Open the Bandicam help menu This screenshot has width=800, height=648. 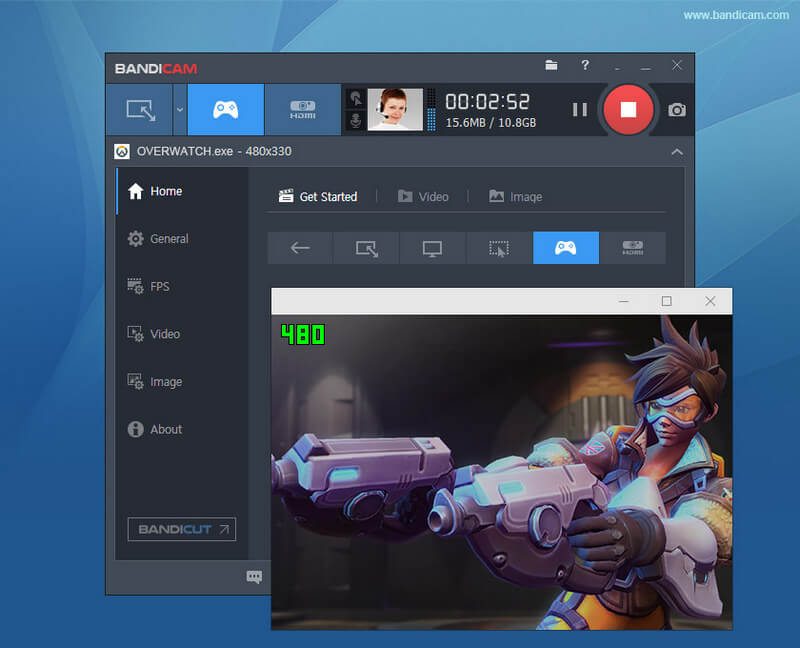pos(585,64)
